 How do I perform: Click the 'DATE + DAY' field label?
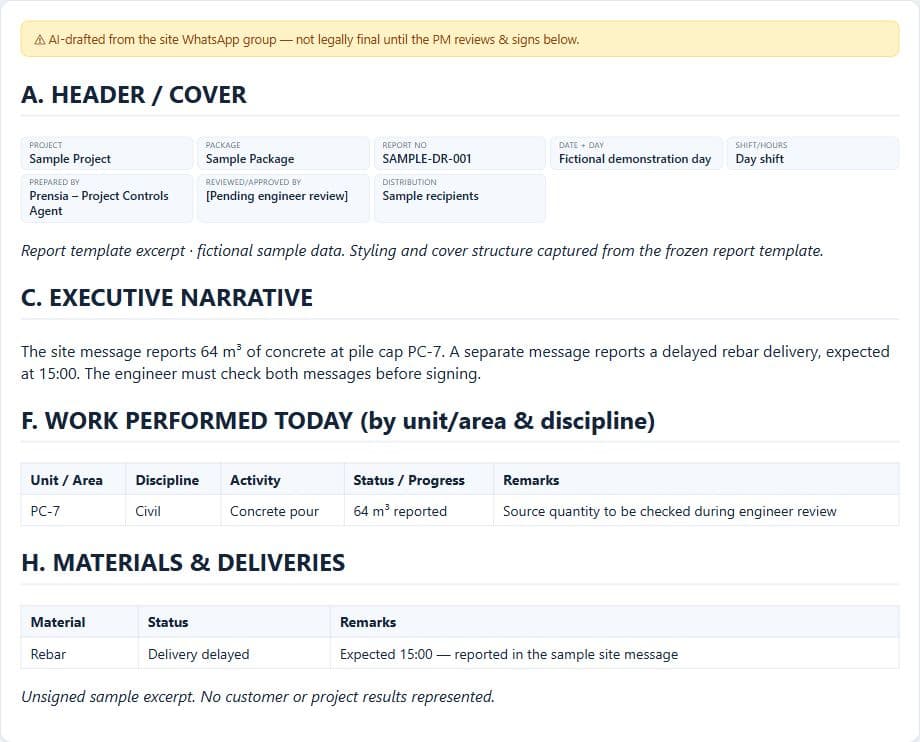point(581,145)
